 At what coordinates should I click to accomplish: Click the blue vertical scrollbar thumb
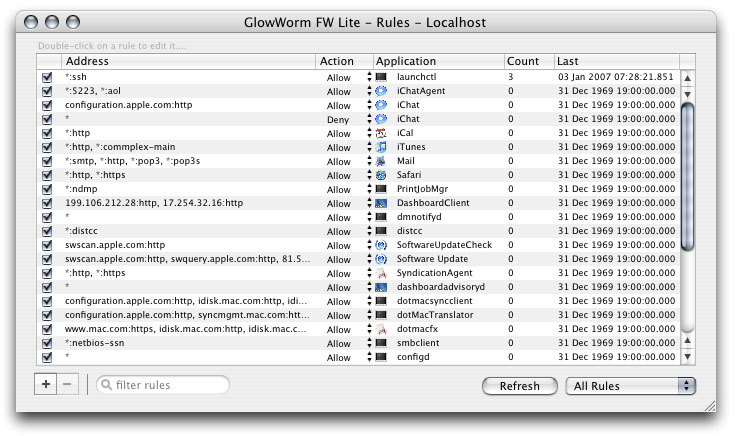[688, 177]
